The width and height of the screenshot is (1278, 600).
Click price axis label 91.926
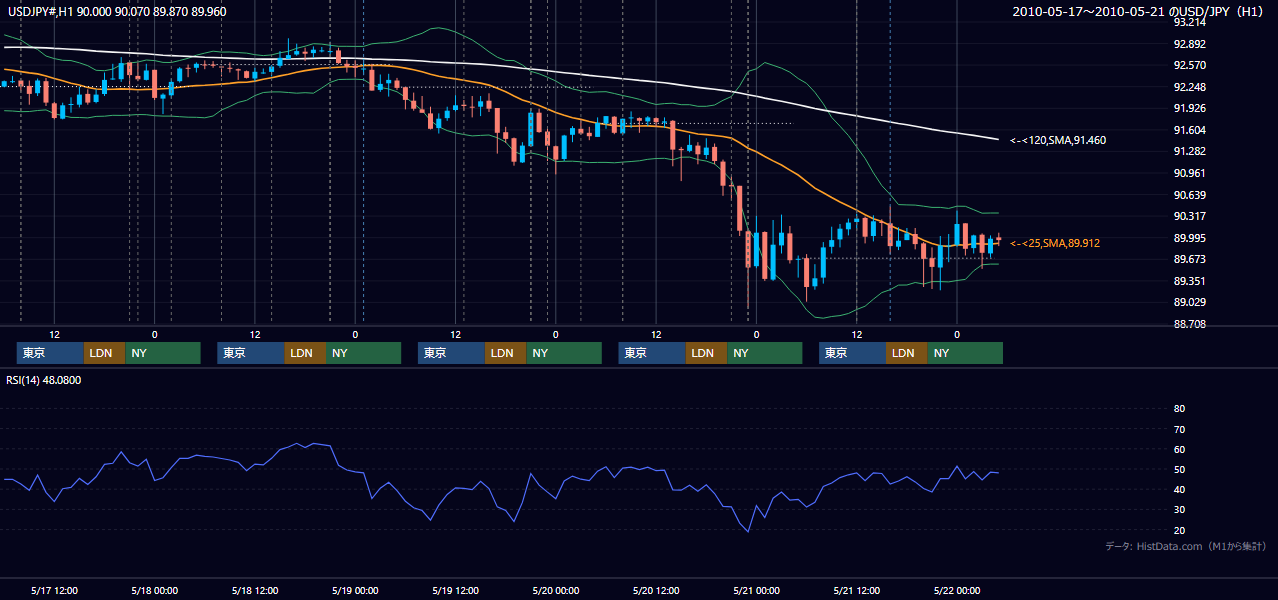click(1190, 108)
